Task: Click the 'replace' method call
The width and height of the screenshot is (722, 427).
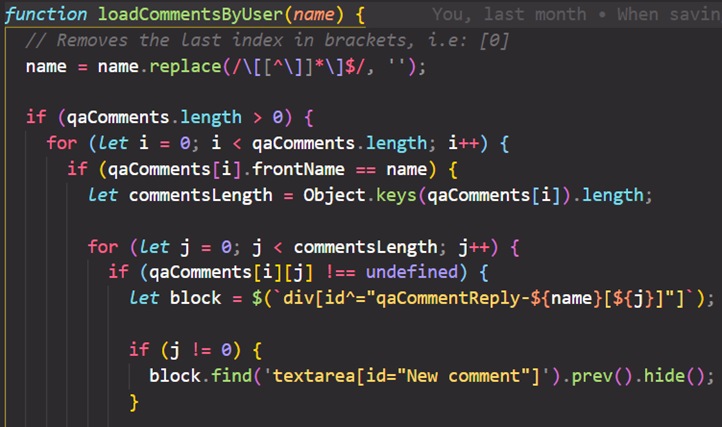Action: 185,67
